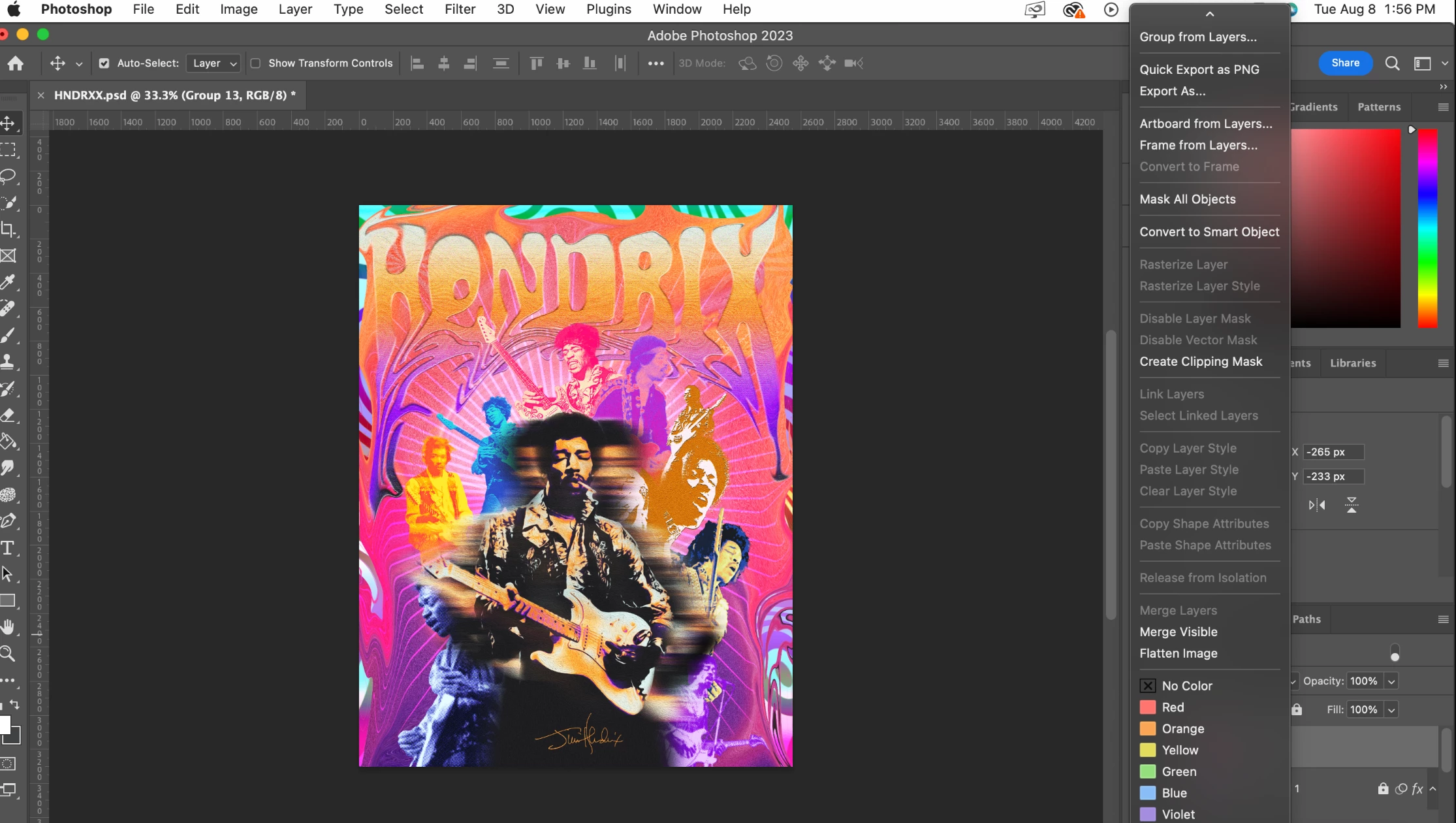
Task: Choose Convert to Smart Object menu entry
Action: click(1209, 232)
